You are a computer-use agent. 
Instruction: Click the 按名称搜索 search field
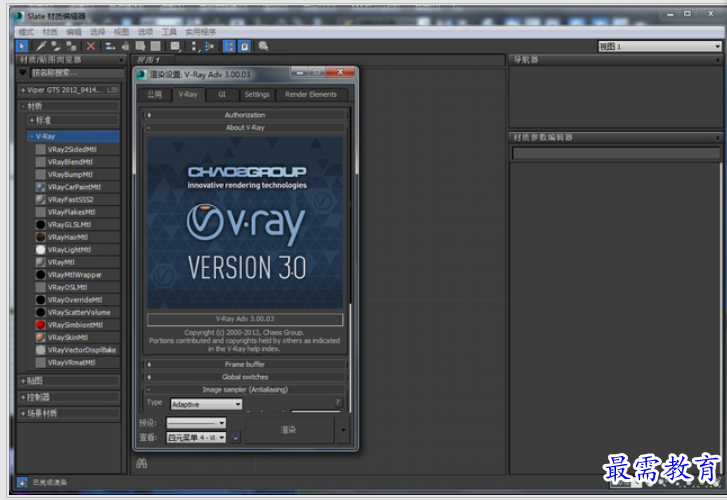[77, 73]
